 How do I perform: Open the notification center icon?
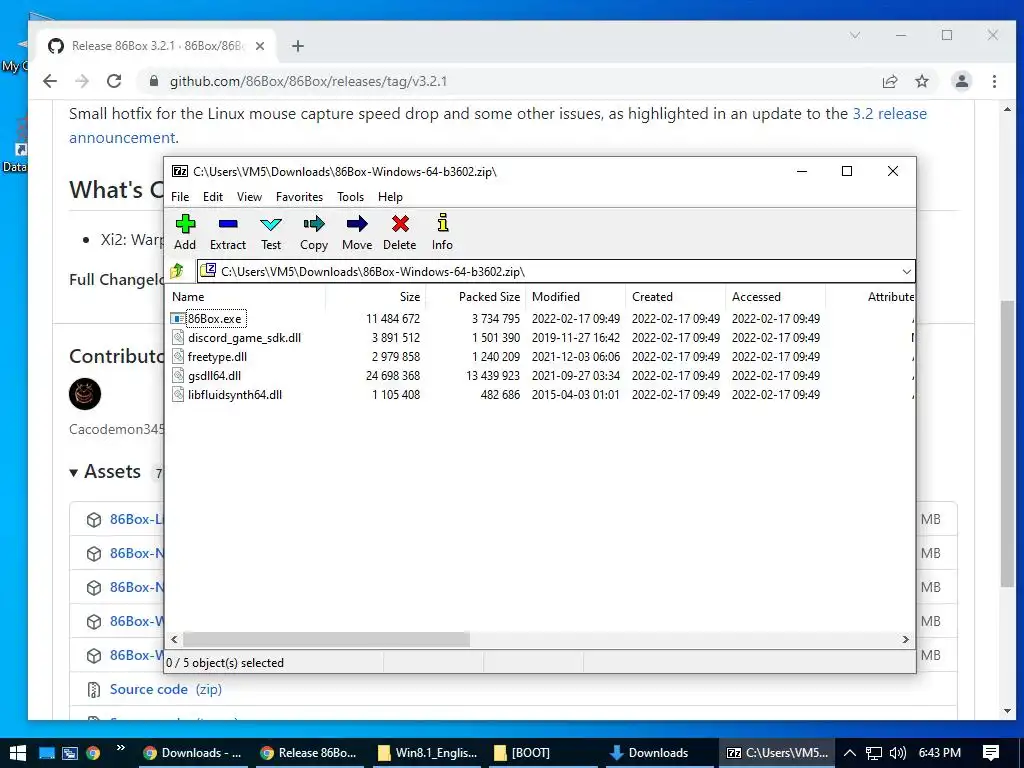coord(991,753)
